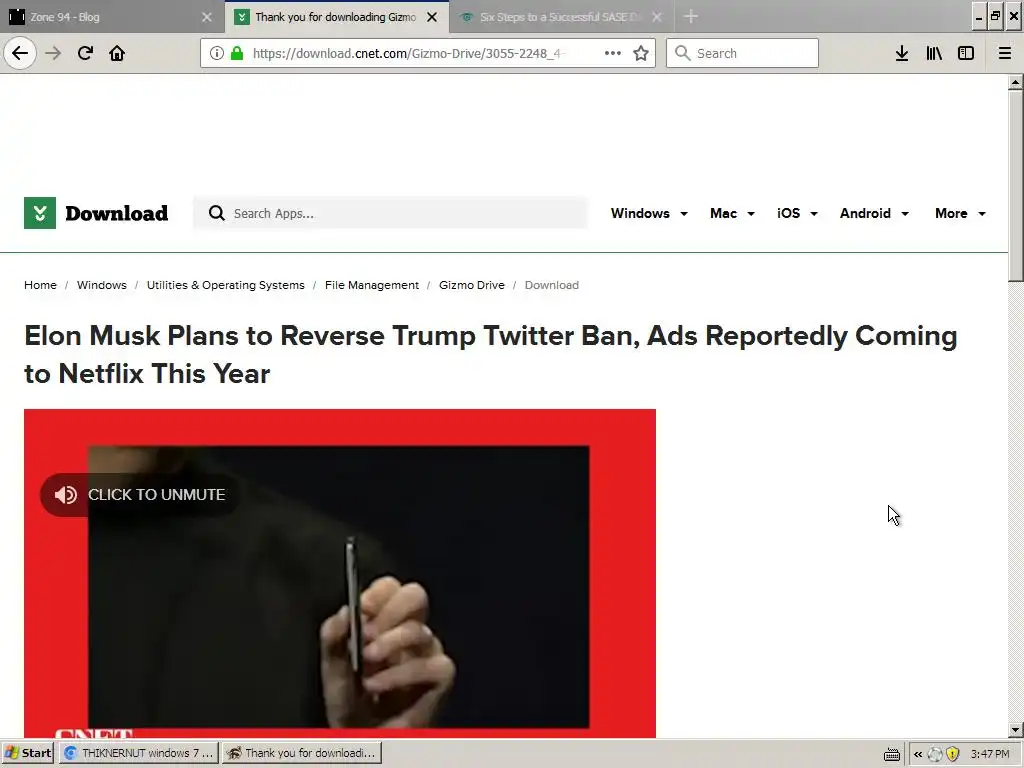Click the green padlock security icon
This screenshot has height=768, width=1024.
coord(237,53)
